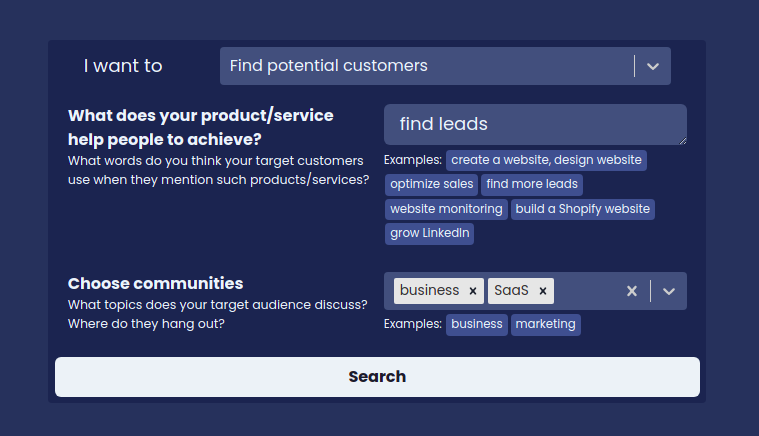This screenshot has height=436, width=759.
Task: Focus the find leads text area
Action: click(535, 124)
